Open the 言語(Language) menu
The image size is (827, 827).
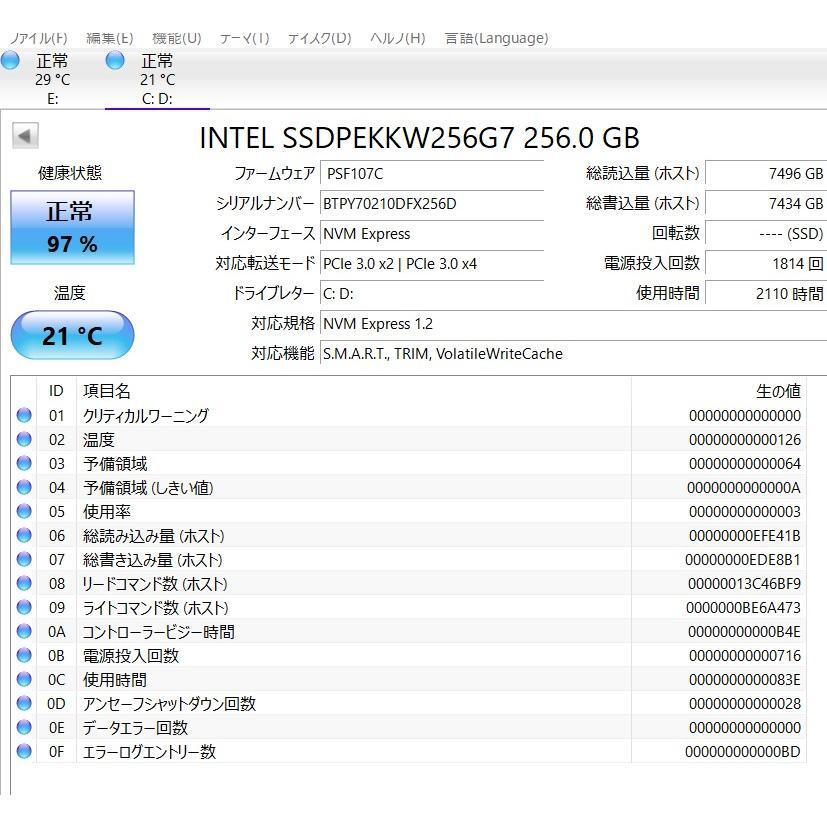(x=496, y=38)
